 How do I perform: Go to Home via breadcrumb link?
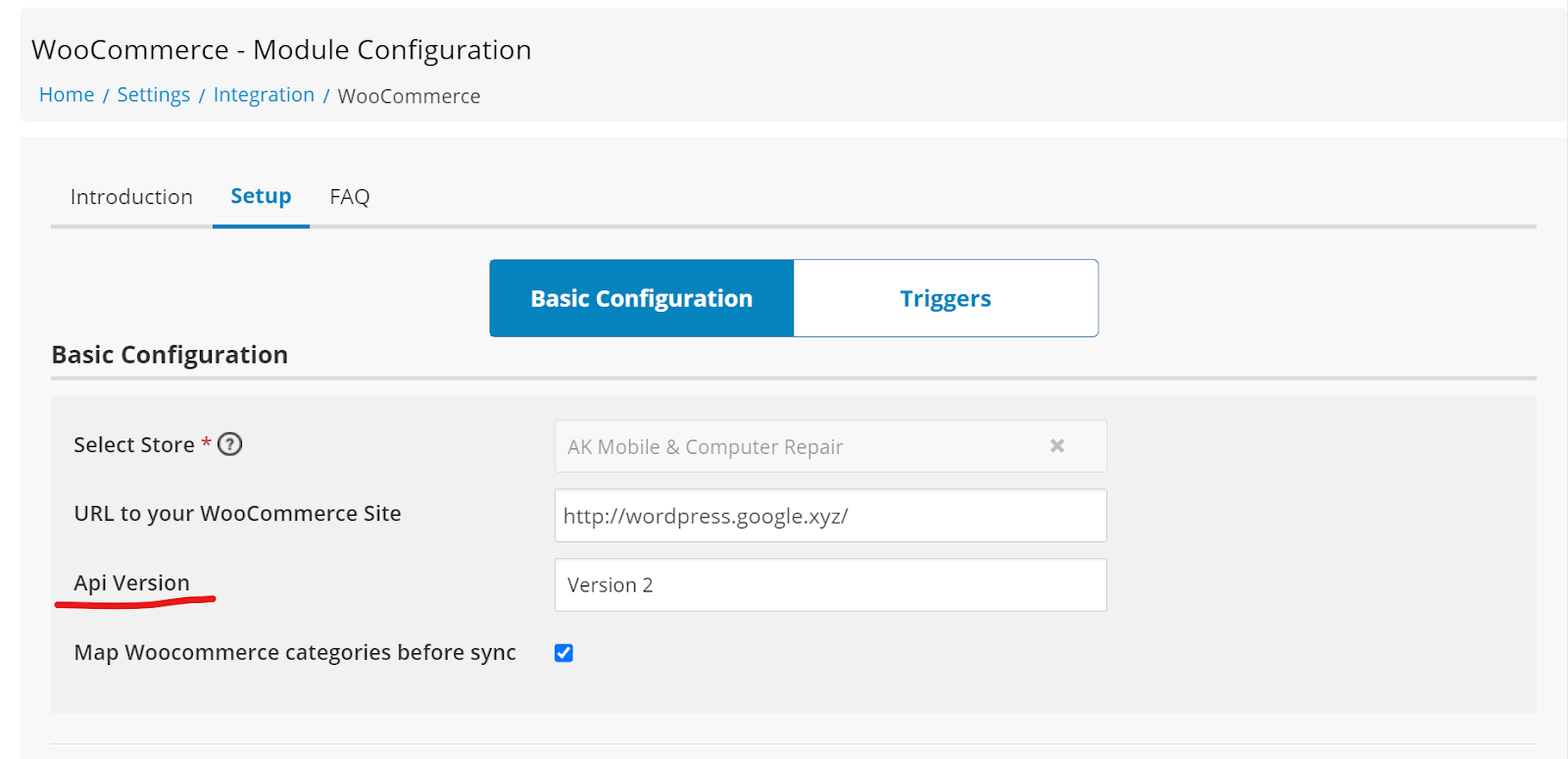[67, 95]
